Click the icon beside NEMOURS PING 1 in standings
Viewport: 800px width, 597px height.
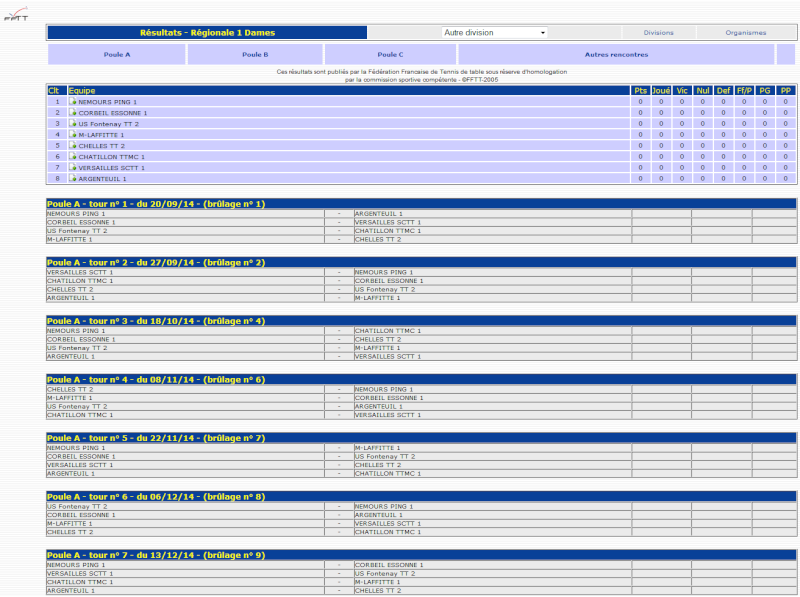pyautogui.click(x=72, y=102)
